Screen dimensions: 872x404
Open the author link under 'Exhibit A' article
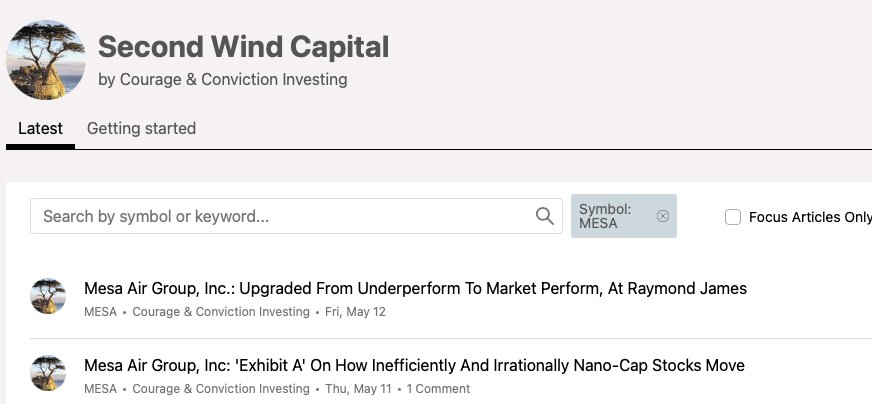tap(221, 389)
